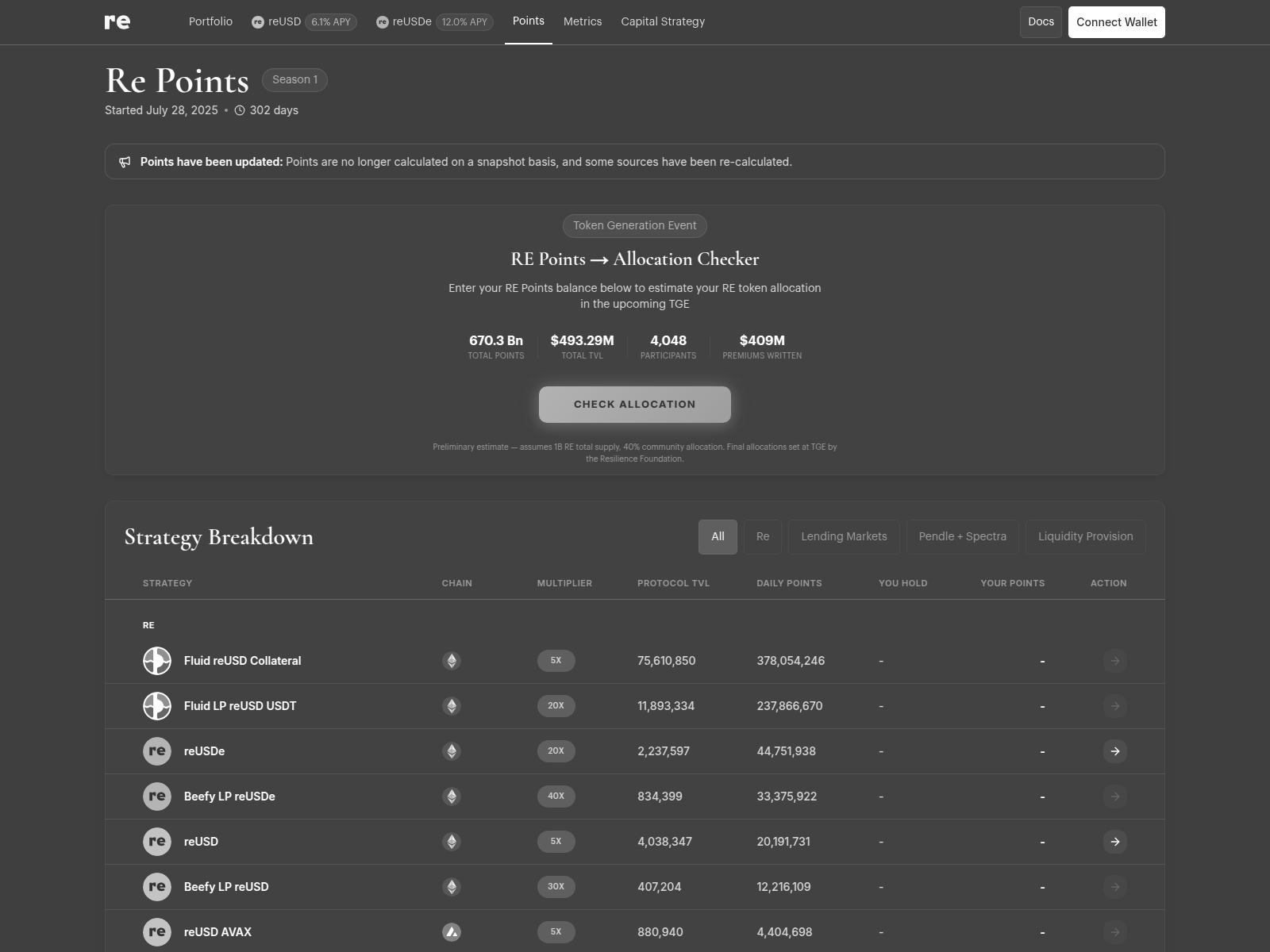Screen dimensions: 1270x952
Task: Click the 40X multiplier badge
Action: click(x=556, y=797)
